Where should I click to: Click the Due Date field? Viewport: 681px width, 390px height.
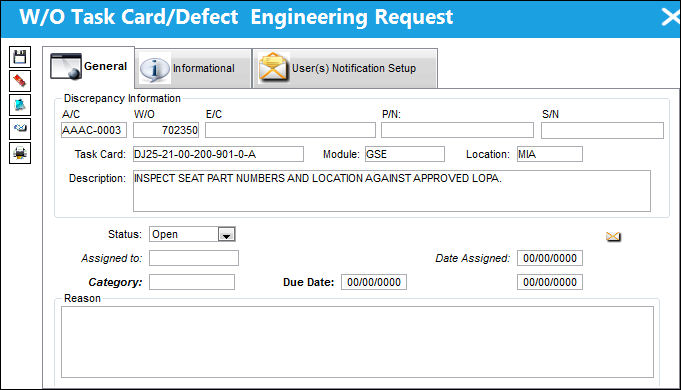374,282
